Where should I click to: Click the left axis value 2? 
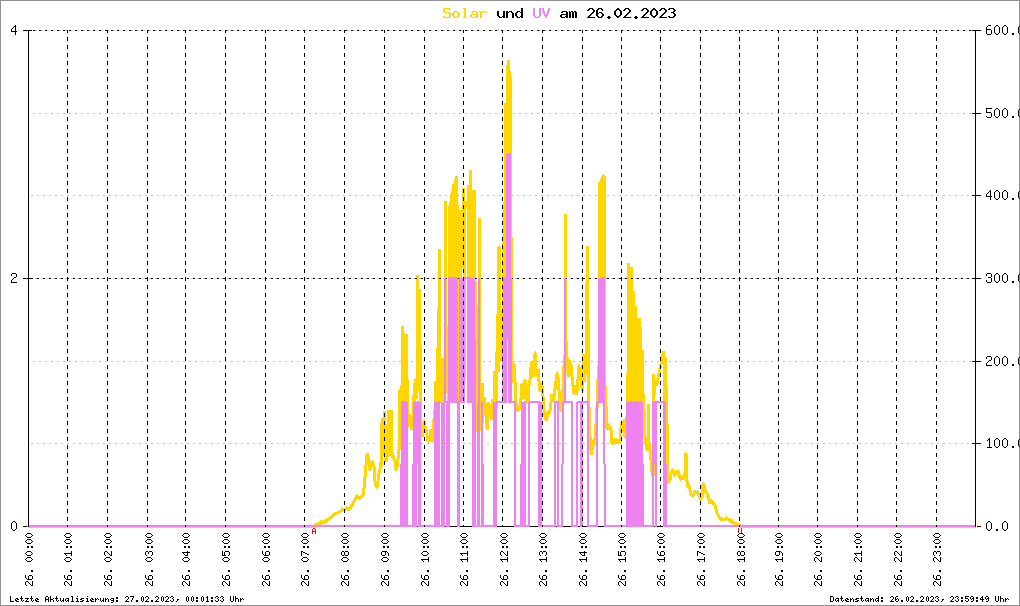(x=14, y=278)
